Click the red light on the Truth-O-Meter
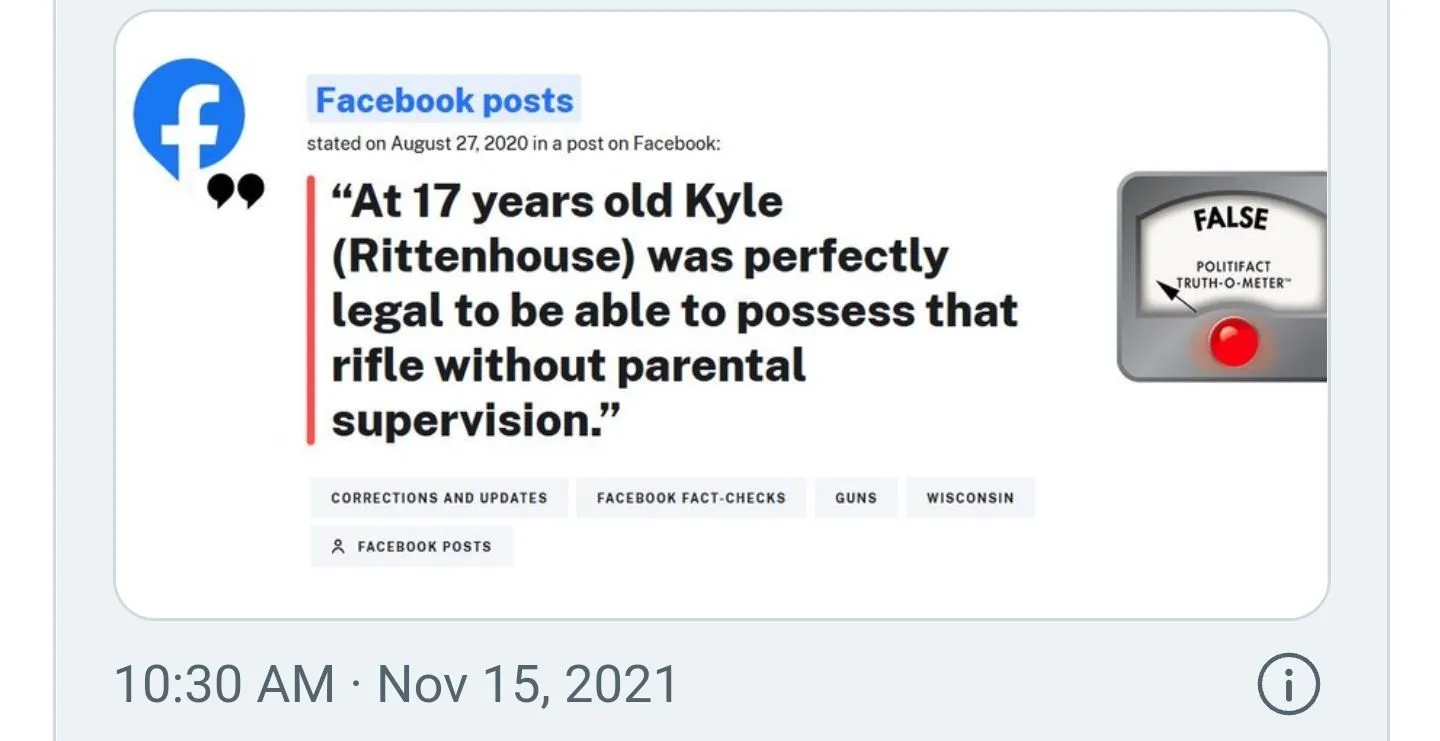Screen dimensions: 1440x741 1233,343
